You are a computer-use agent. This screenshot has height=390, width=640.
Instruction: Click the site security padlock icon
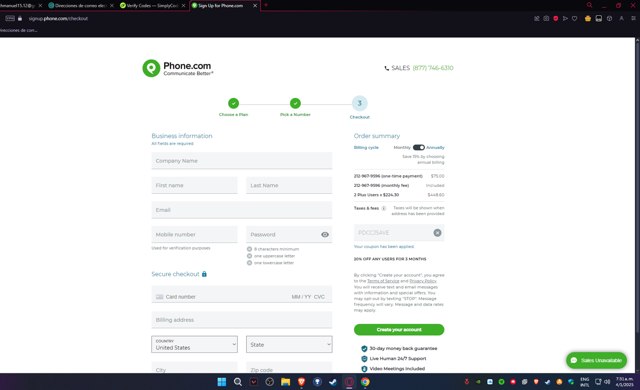pyautogui.click(x=20, y=18)
